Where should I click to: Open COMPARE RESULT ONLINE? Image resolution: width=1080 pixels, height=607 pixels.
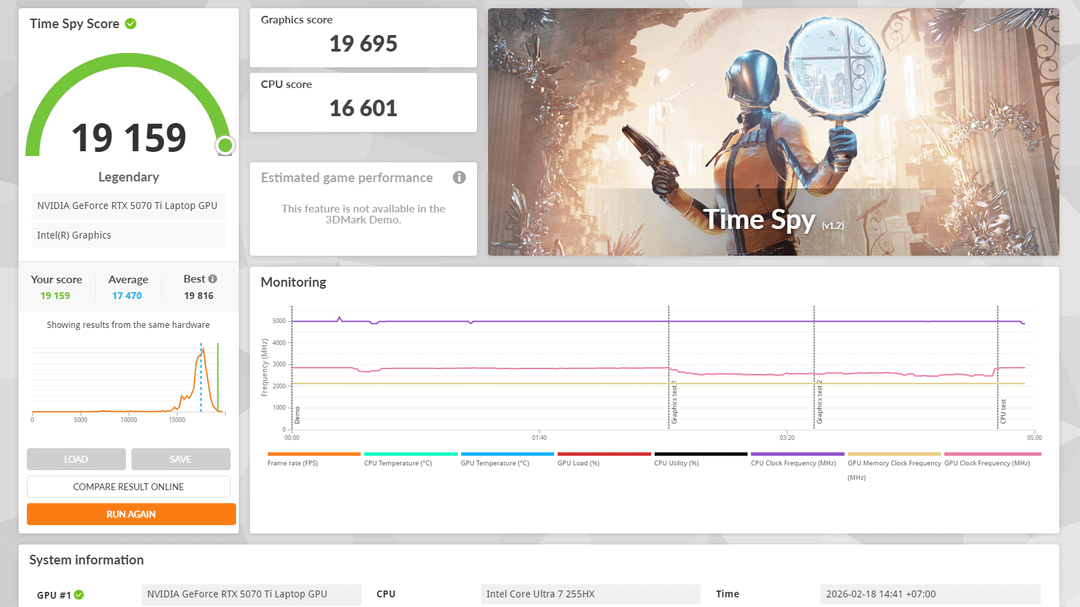pyautogui.click(x=128, y=487)
